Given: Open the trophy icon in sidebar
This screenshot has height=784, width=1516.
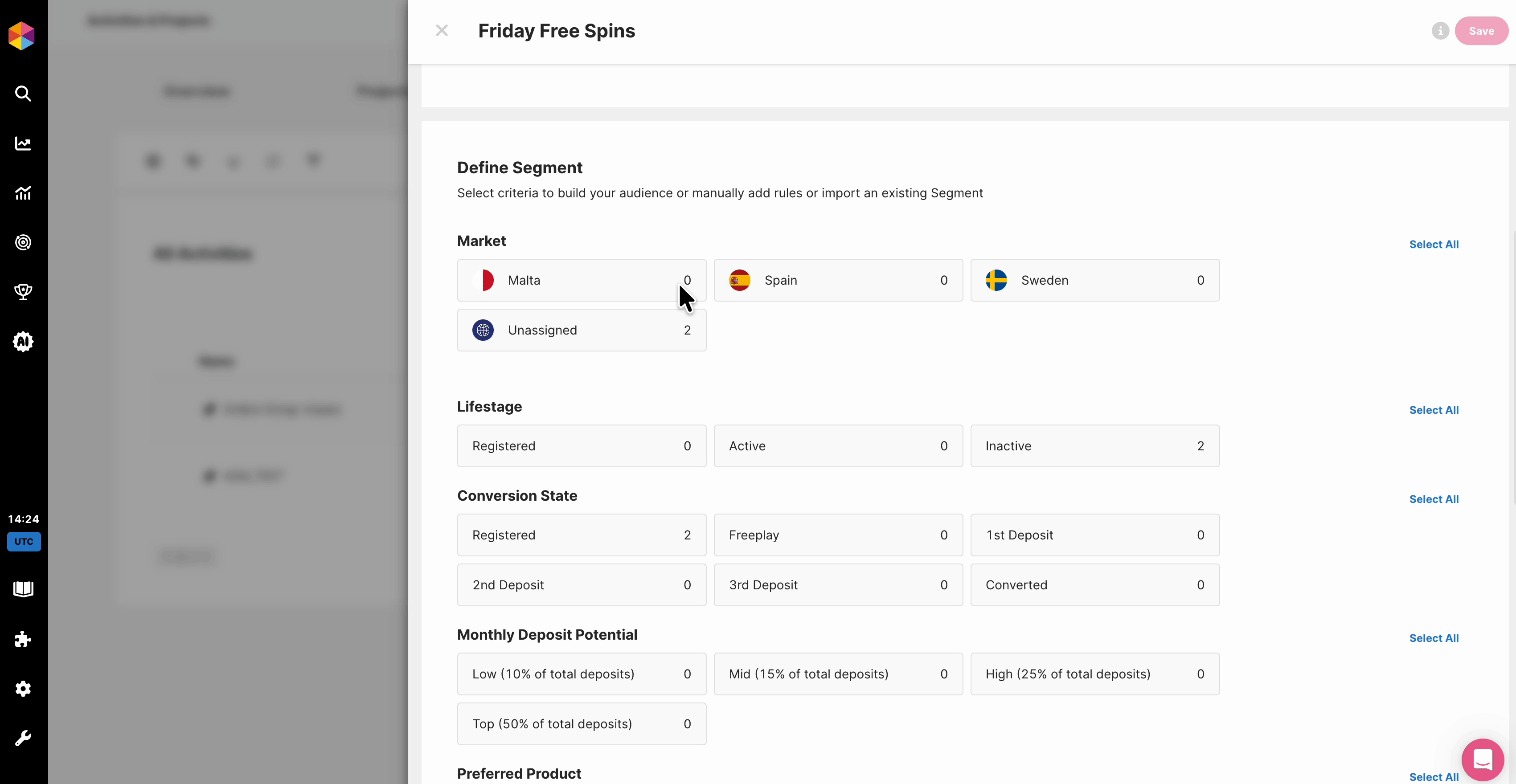Looking at the screenshot, I should click(x=23, y=292).
